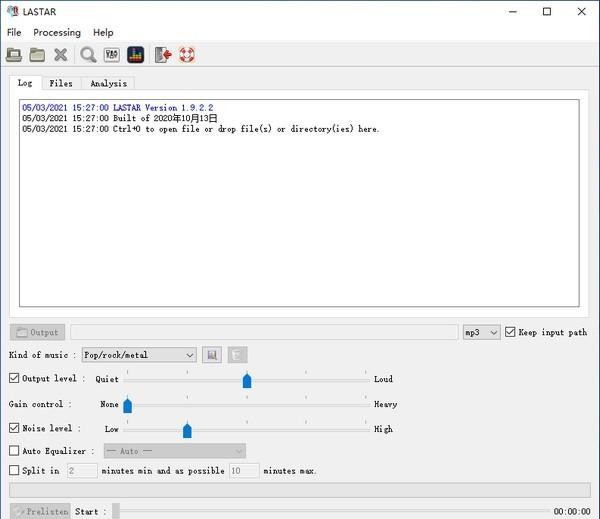This screenshot has height=519, width=600.
Task: Click the magnifying glass analyze icon
Action: tap(88, 55)
